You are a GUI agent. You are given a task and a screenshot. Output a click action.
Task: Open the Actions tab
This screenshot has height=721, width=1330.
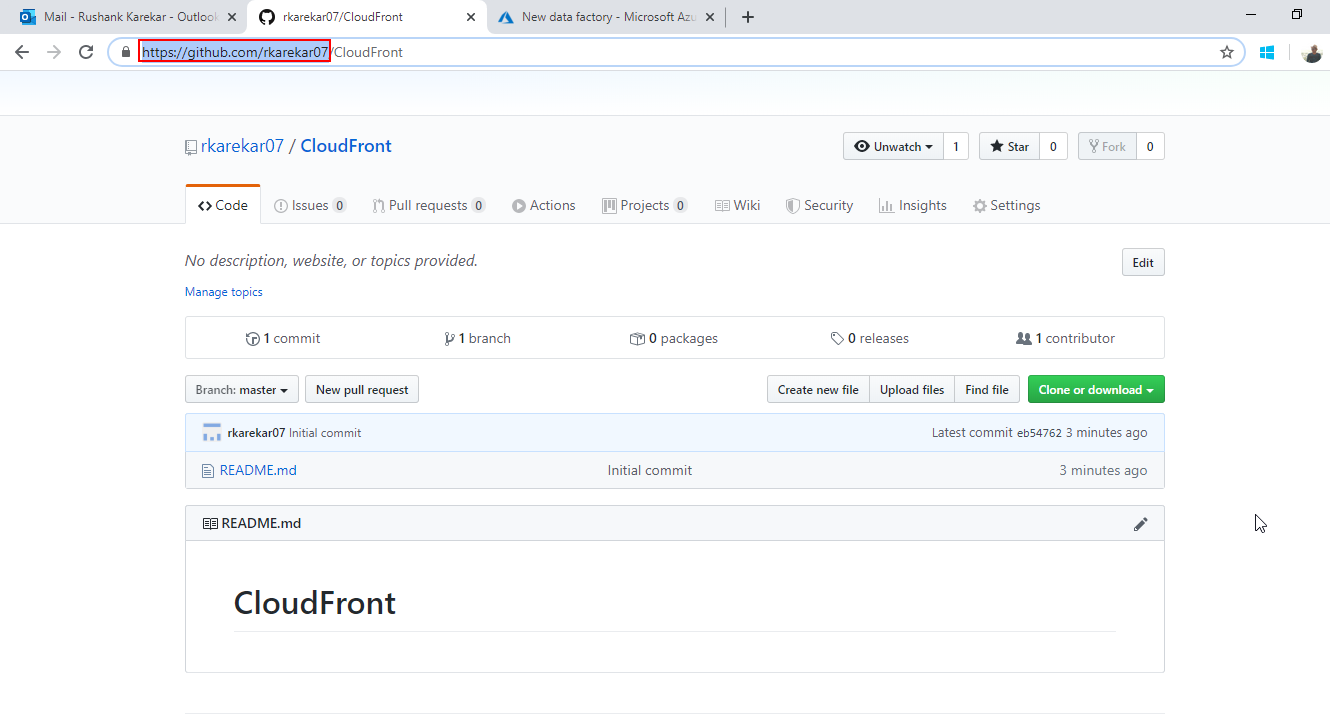[544, 205]
